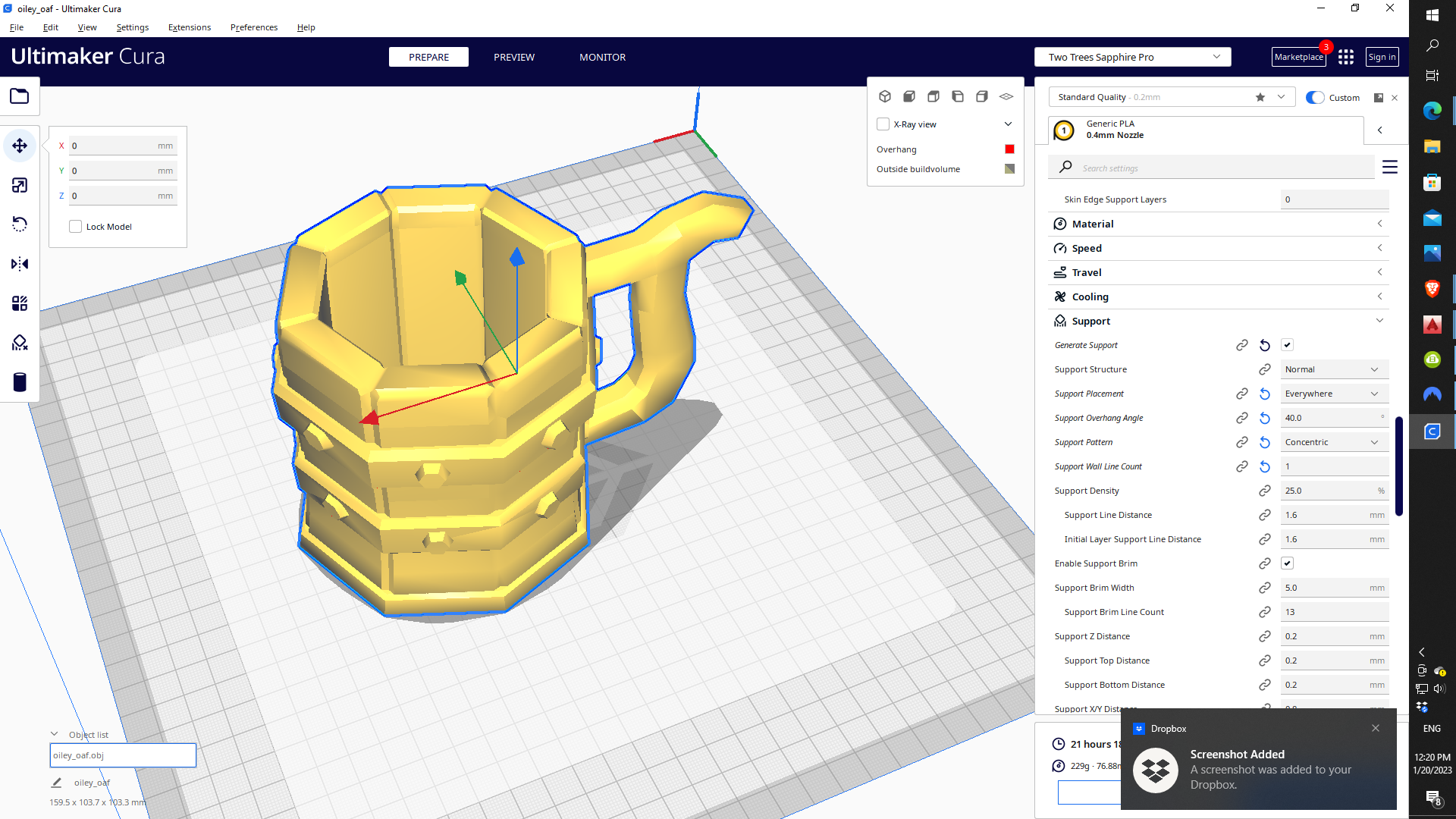Open Cura from Windows taskbar
The width and height of the screenshot is (1456, 819).
1432,431
